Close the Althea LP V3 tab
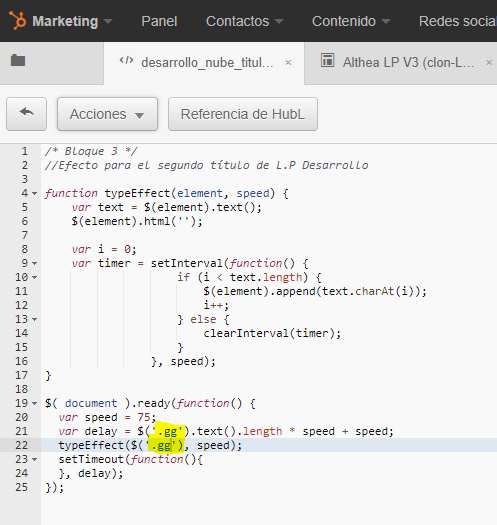 489,62
